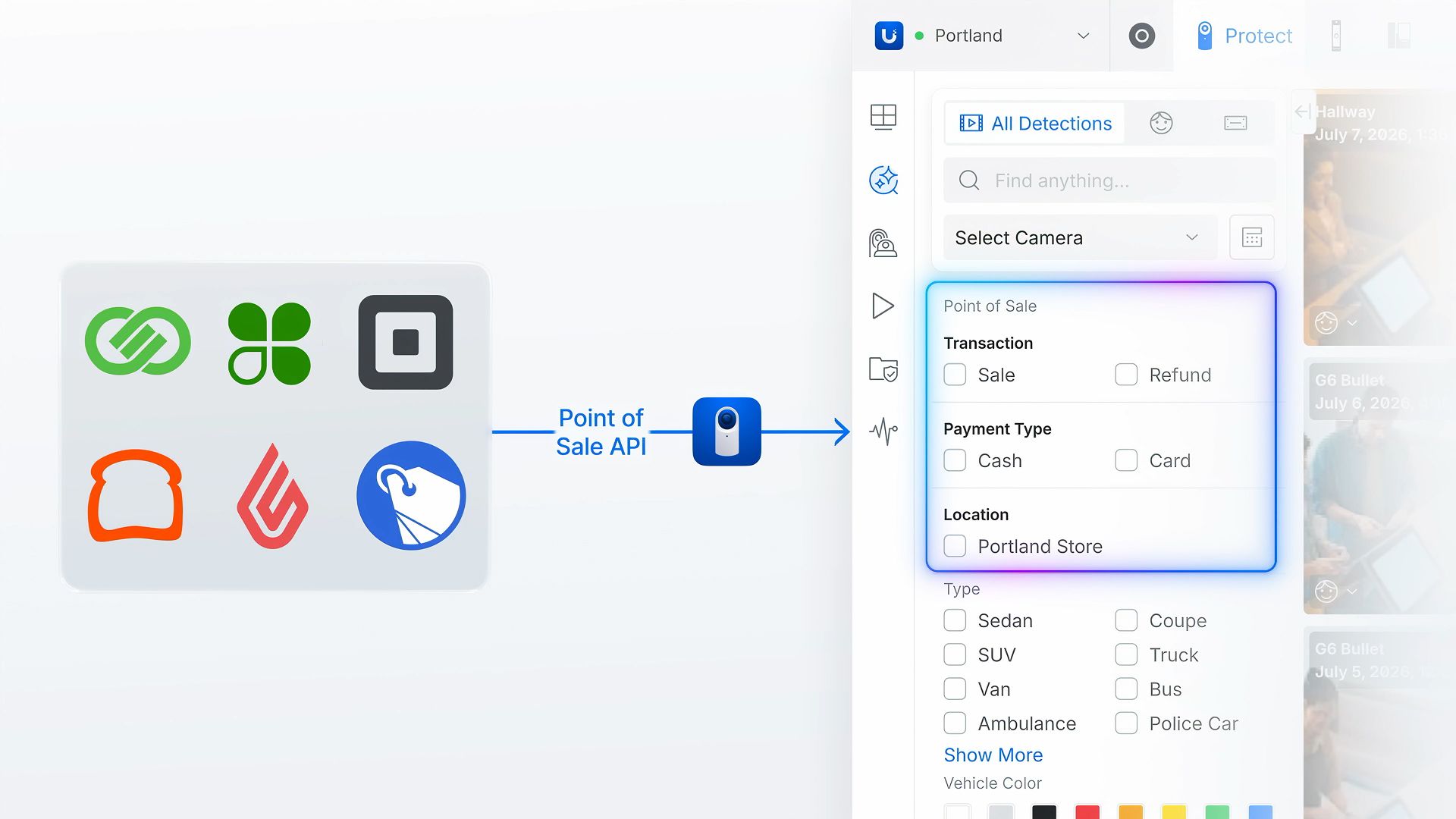This screenshot has height=819, width=1456.
Task: Enable the Cash payment filter
Action: pos(955,460)
